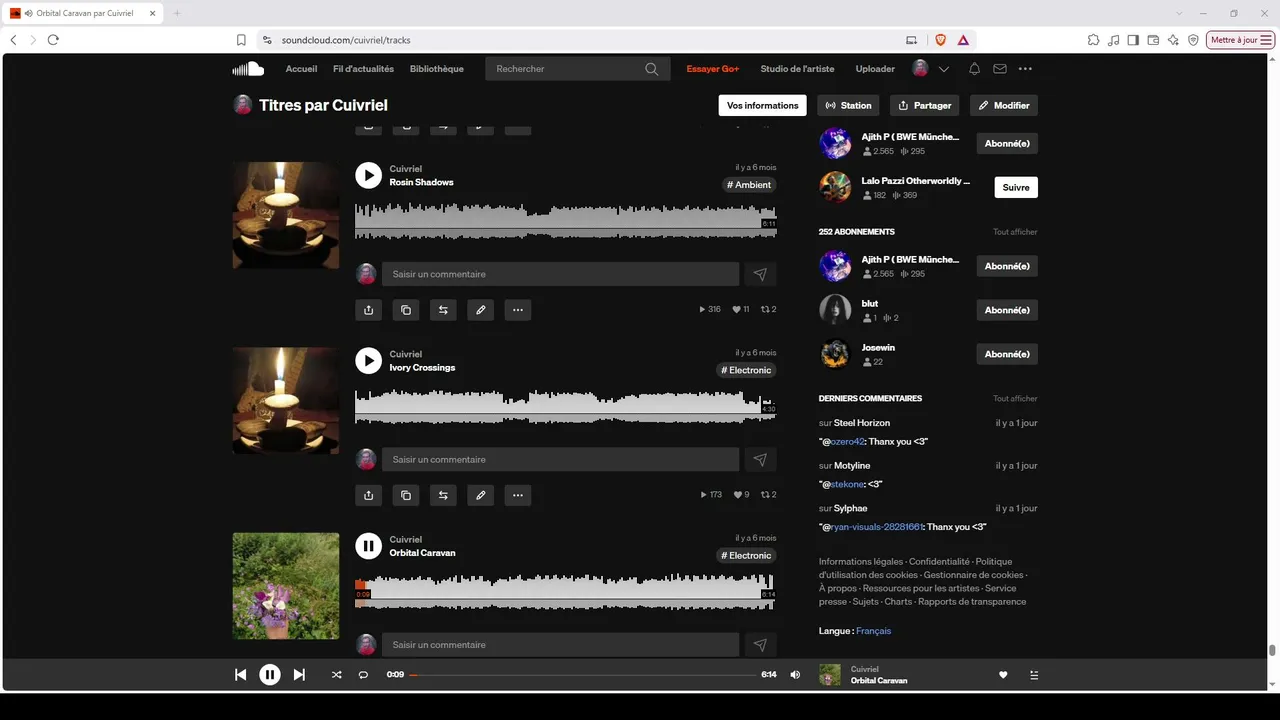Open more options for Ivory Crossings

point(517,495)
